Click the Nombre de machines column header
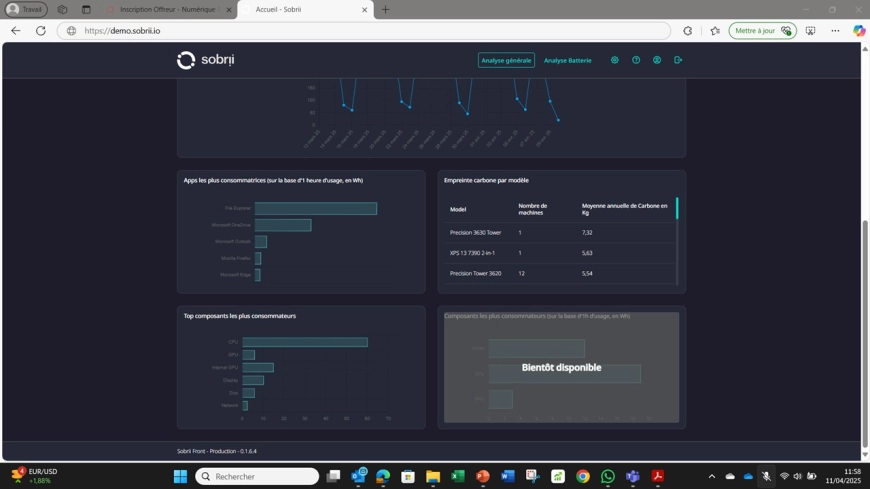 point(533,209)
